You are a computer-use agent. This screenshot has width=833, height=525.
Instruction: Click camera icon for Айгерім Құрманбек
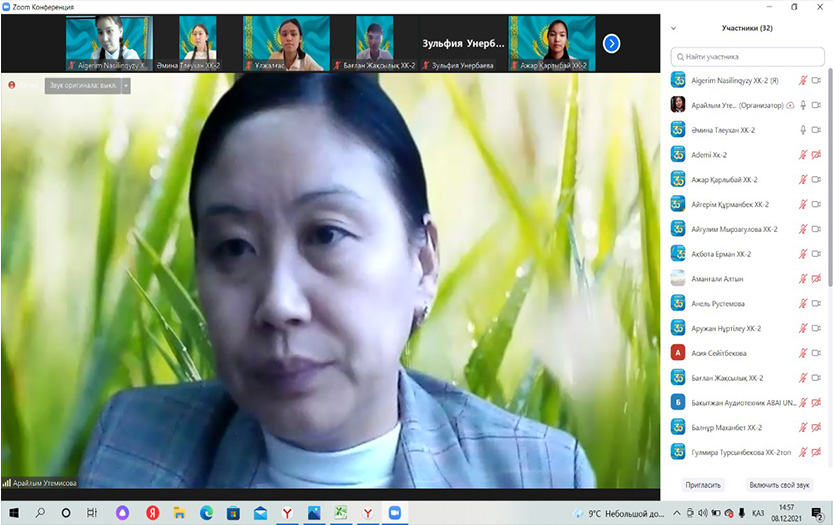(x=816, y=204)
